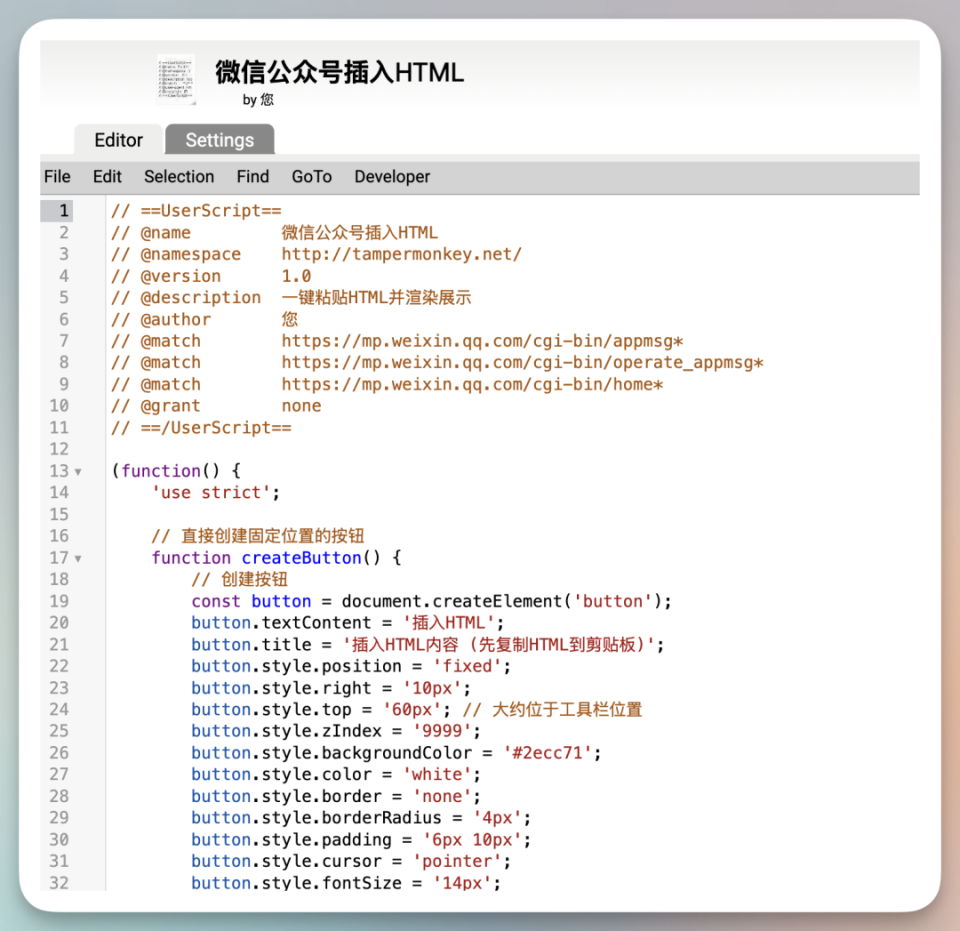Open the Settings tab
Screen dimensions: 960x931
click(x=220, y=140)
